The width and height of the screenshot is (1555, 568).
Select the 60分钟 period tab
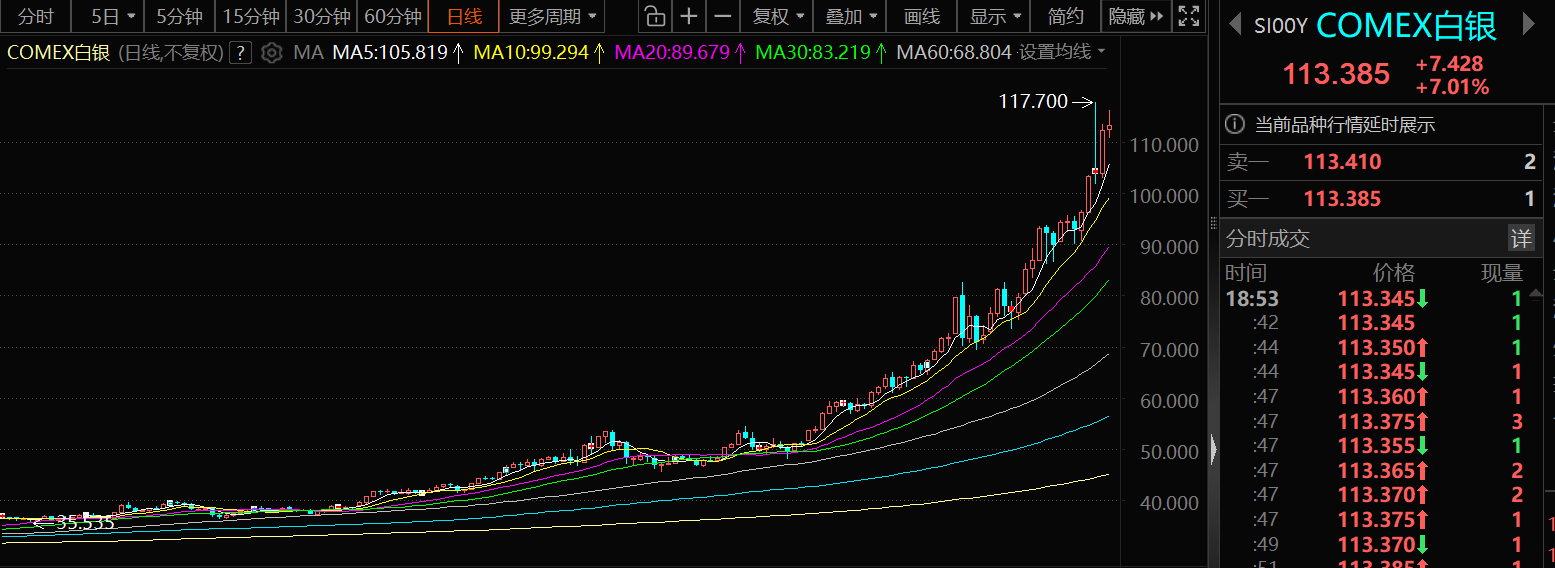(x=392, y=16)
